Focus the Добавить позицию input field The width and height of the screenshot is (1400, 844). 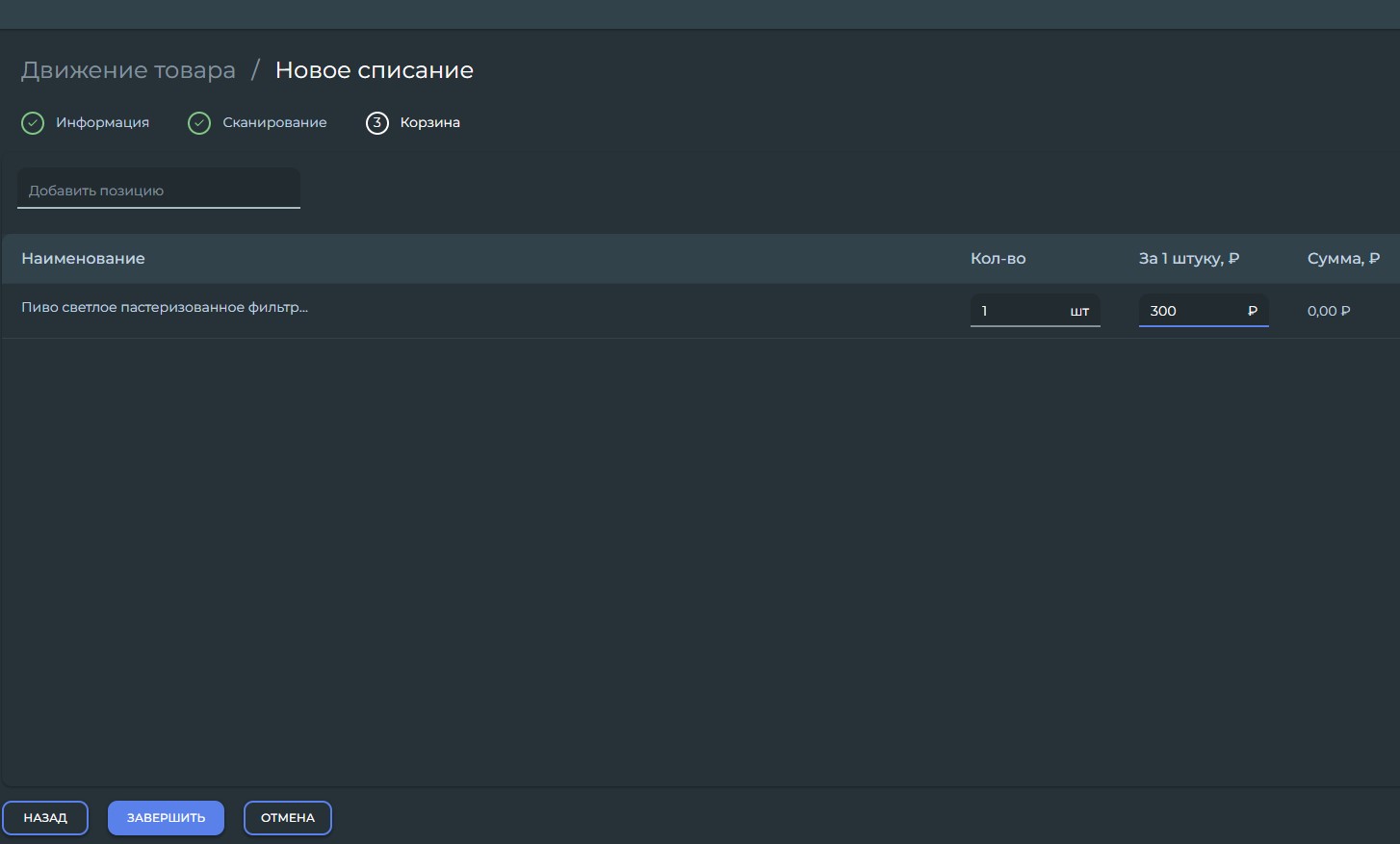[x=159, y=189]
